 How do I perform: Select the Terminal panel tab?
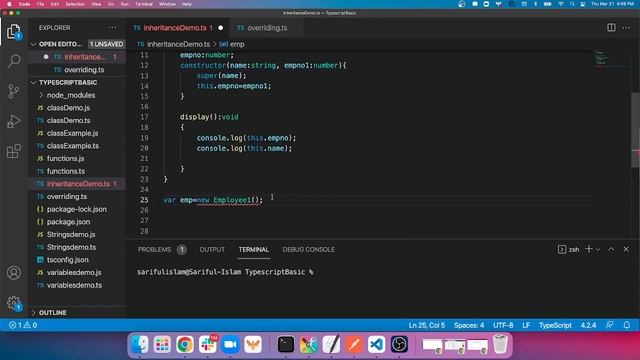(253, 249)
